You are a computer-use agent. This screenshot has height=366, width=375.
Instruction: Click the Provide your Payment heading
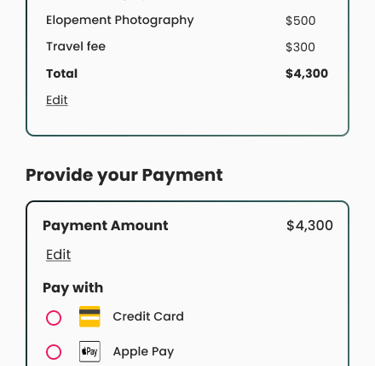[x=124, y=175]
